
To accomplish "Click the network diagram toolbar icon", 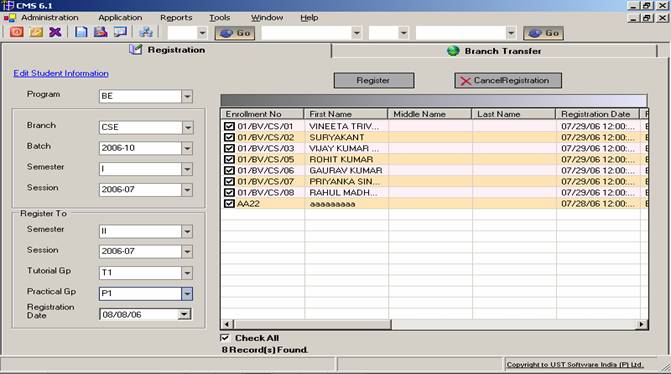I will coord(146,32).
